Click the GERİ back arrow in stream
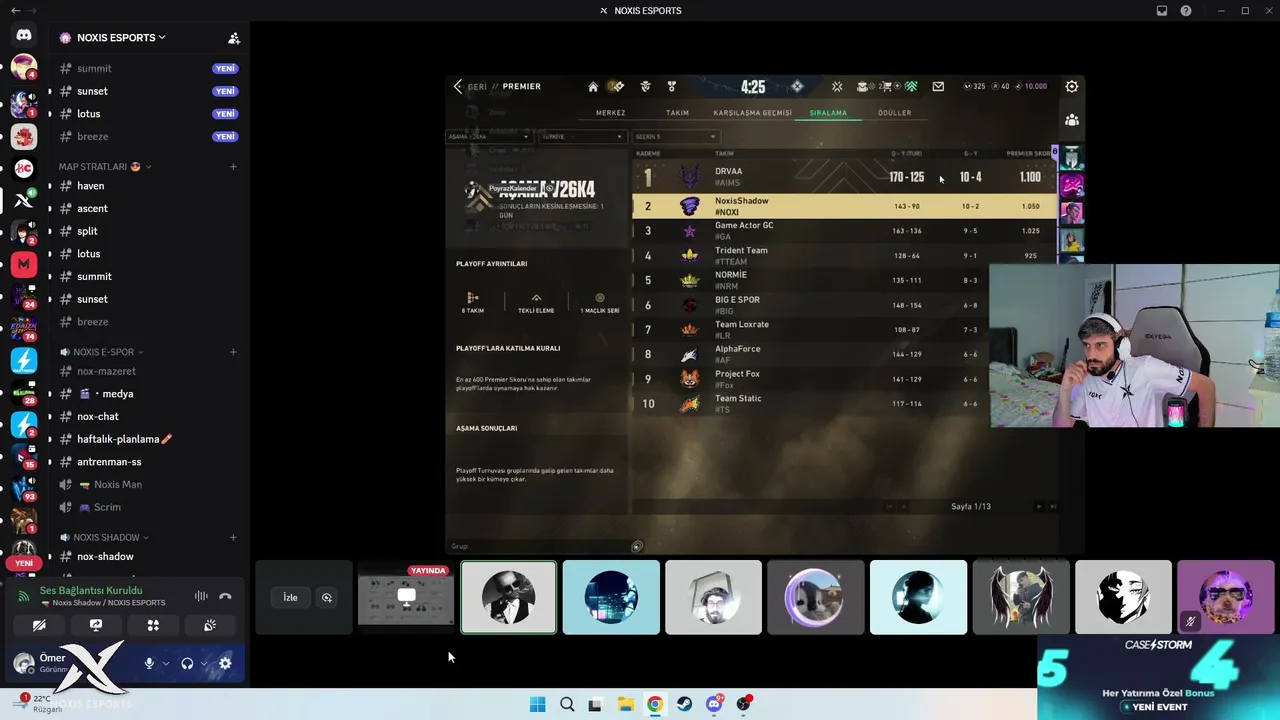The width and height of the screenshot is (1280, 720). click(458, 86)
